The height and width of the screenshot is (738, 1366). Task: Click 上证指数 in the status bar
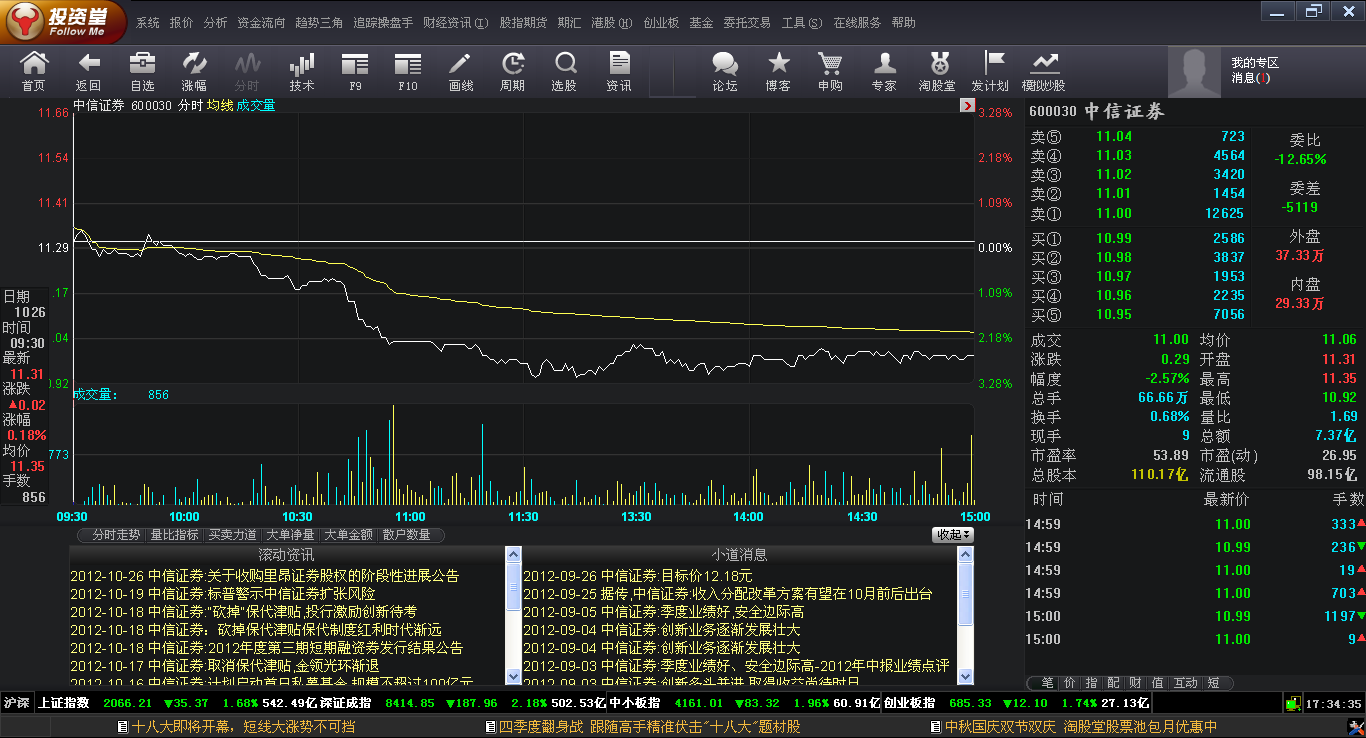click(64, 703)
